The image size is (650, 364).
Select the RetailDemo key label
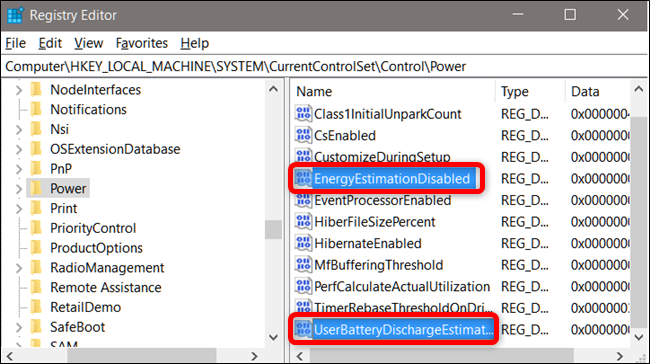85,307
